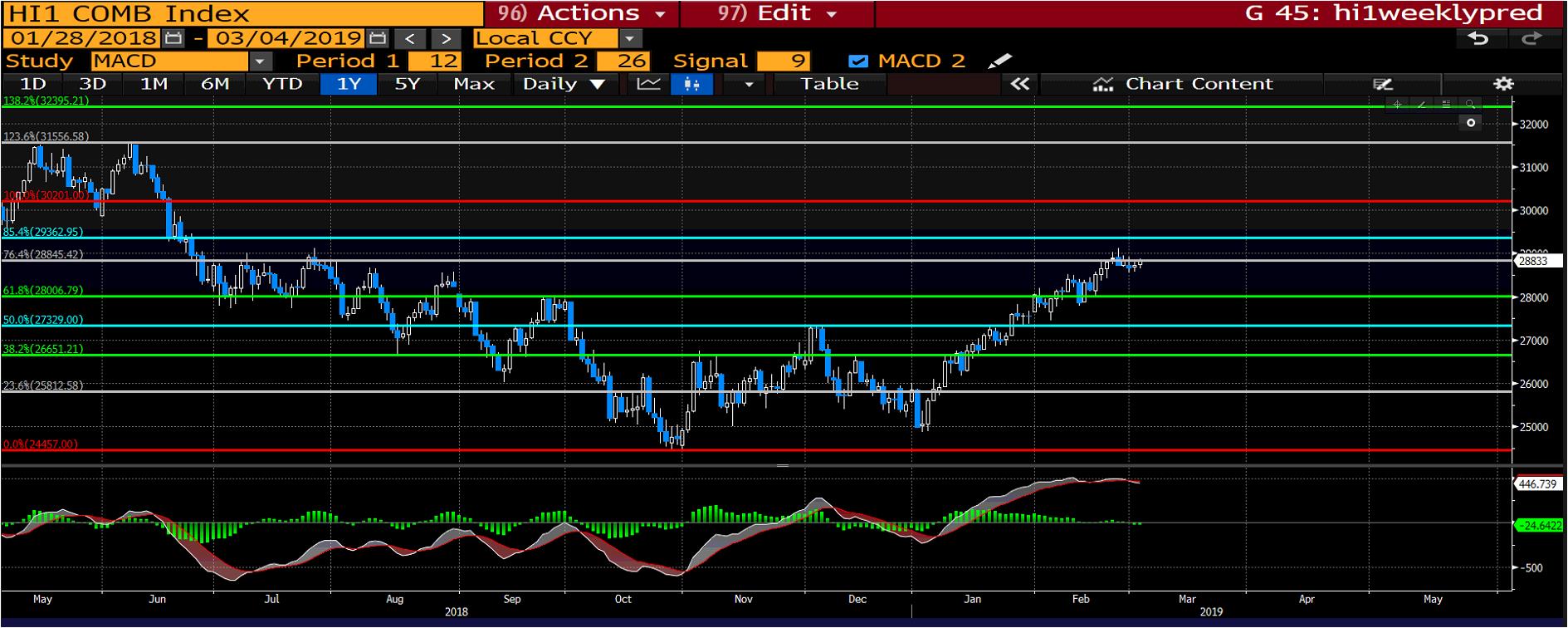The width and height of the screenshot is (1568, 628).
Task: Open the Local CCY currency dropdown
Action: 630,38
